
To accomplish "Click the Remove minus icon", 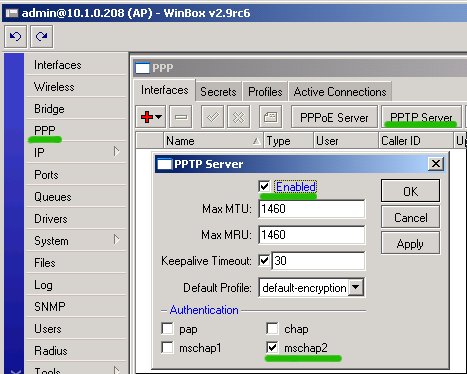I will (x=181, y=117).
